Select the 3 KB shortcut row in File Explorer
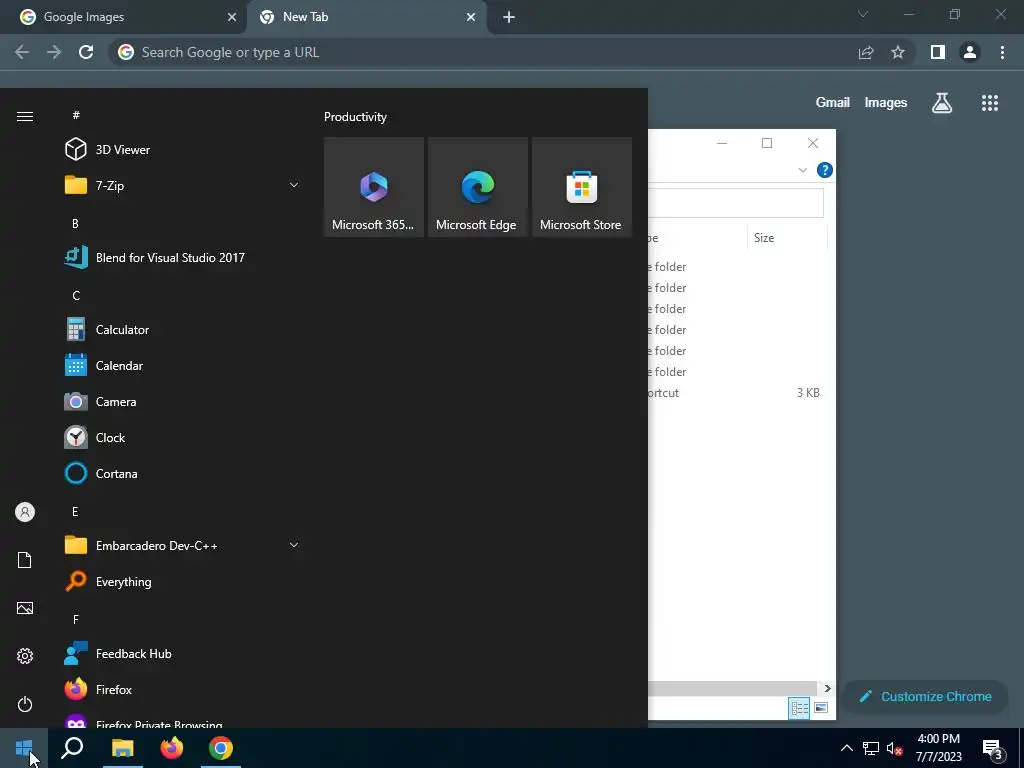 click(736, 392)
